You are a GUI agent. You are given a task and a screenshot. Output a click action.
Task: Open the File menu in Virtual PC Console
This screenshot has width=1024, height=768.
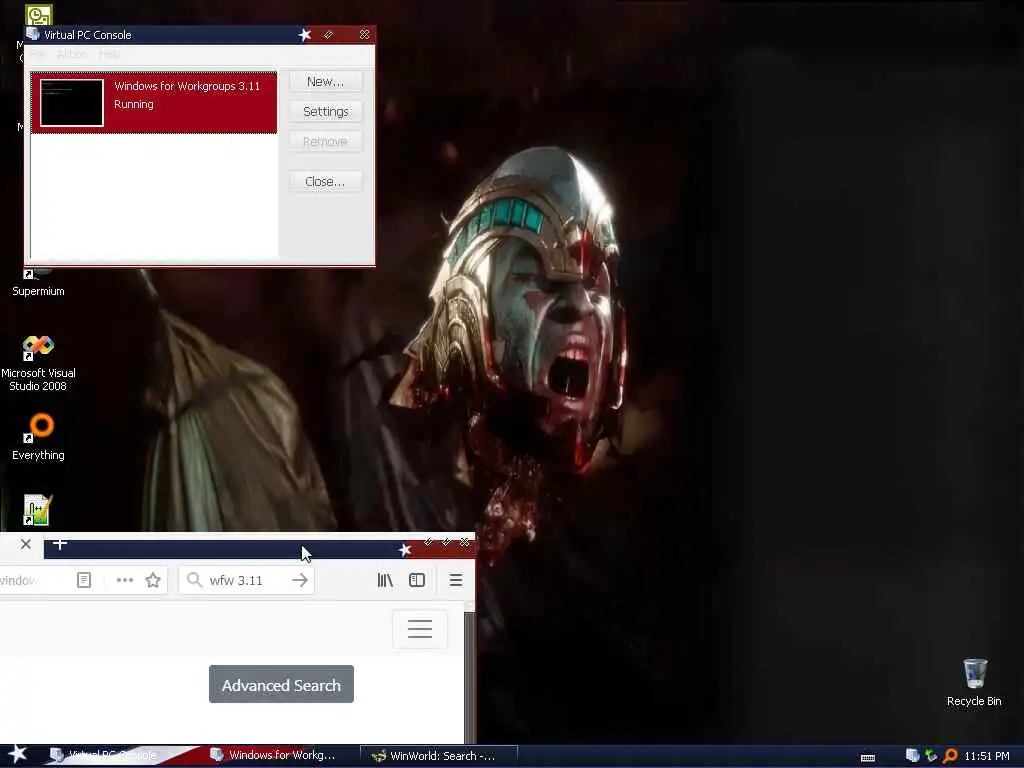pyautogui.click(x=38, y=54)
